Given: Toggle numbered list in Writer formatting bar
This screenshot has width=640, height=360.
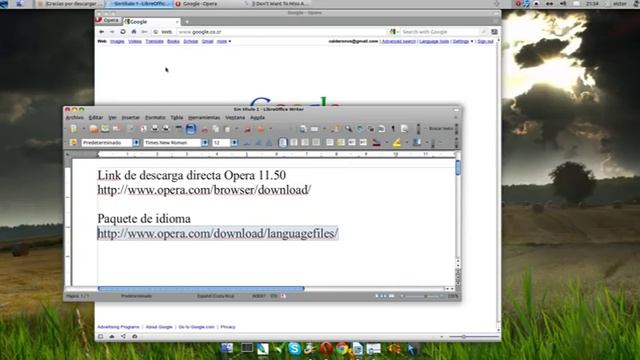Looking at the screenshot, I should 329,142.
